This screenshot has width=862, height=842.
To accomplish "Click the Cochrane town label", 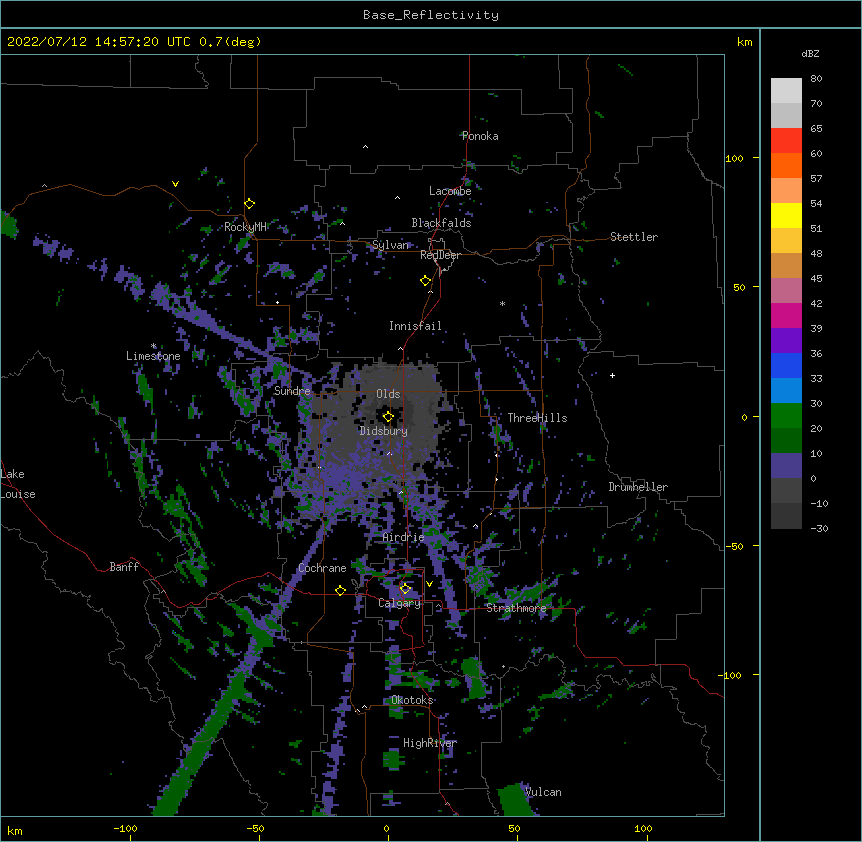I will 322,568.
